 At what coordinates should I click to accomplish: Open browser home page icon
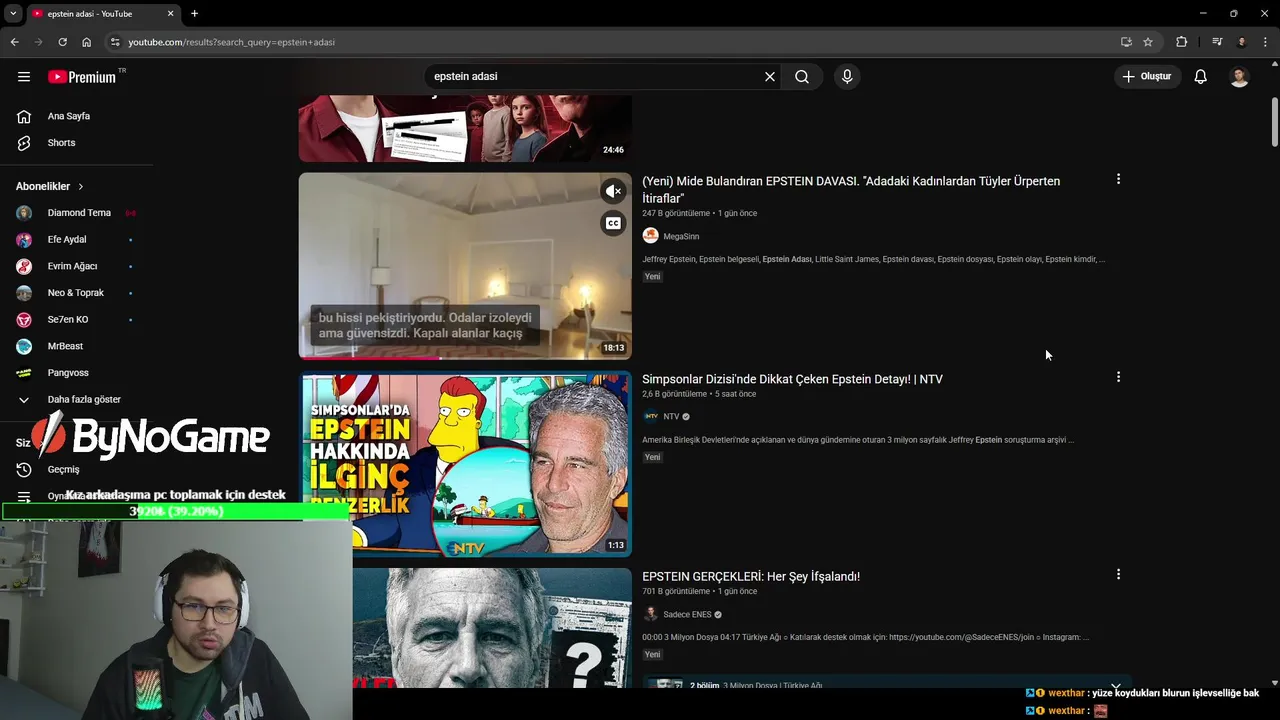pos(86,42)
